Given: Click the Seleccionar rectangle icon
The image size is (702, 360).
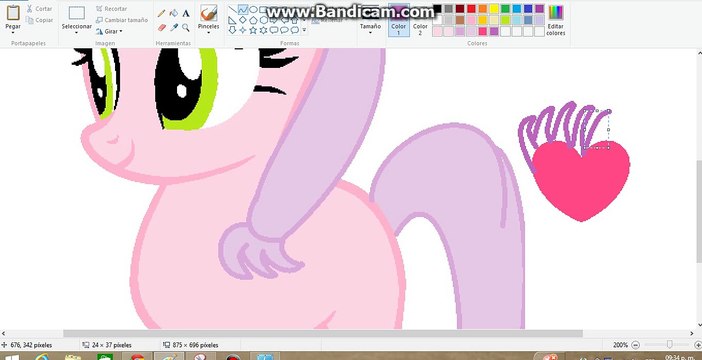Looking at the screenshot, I should click(x=77, y=13).
